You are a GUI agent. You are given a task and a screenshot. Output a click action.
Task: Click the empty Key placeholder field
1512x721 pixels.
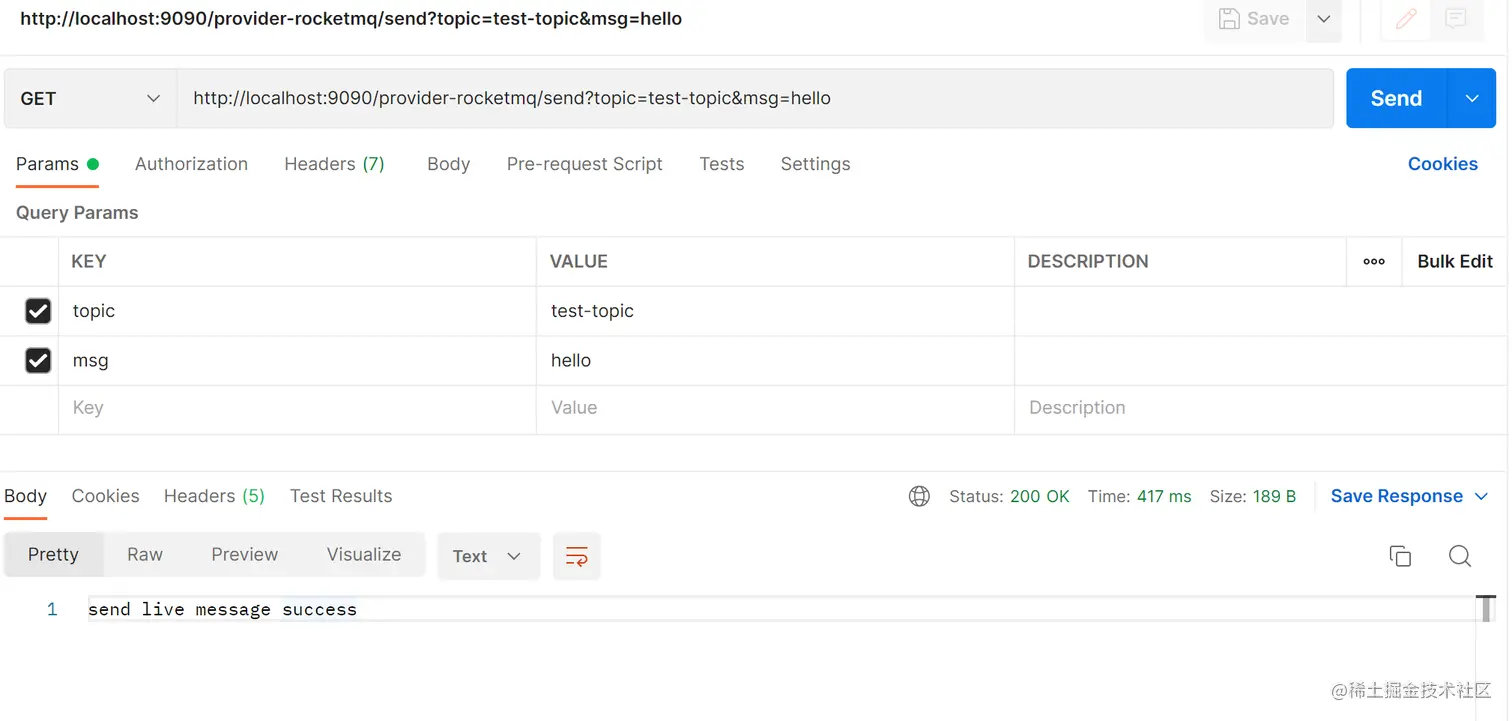coord(297,408)
